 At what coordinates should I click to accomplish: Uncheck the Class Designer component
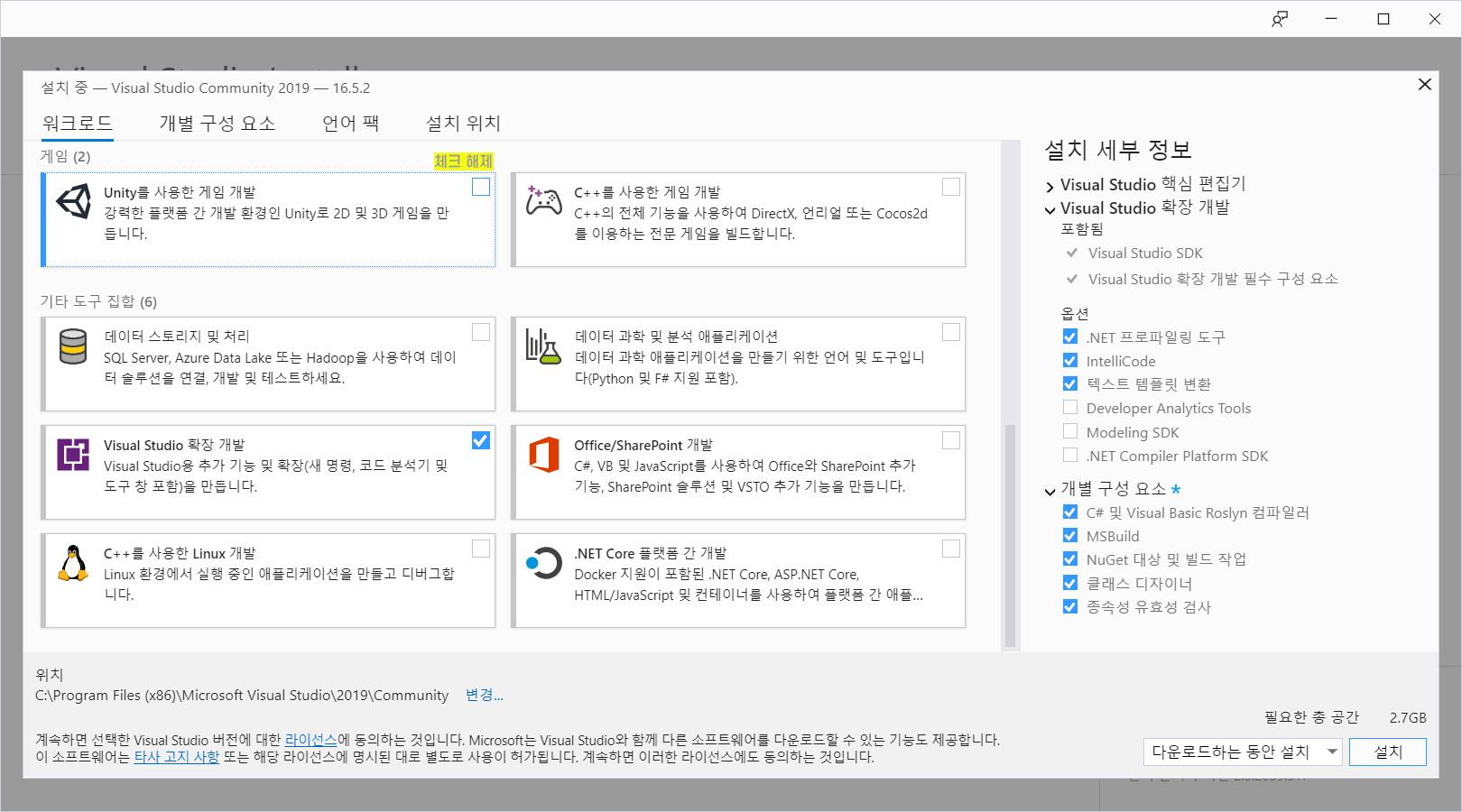click(1070, 583)
